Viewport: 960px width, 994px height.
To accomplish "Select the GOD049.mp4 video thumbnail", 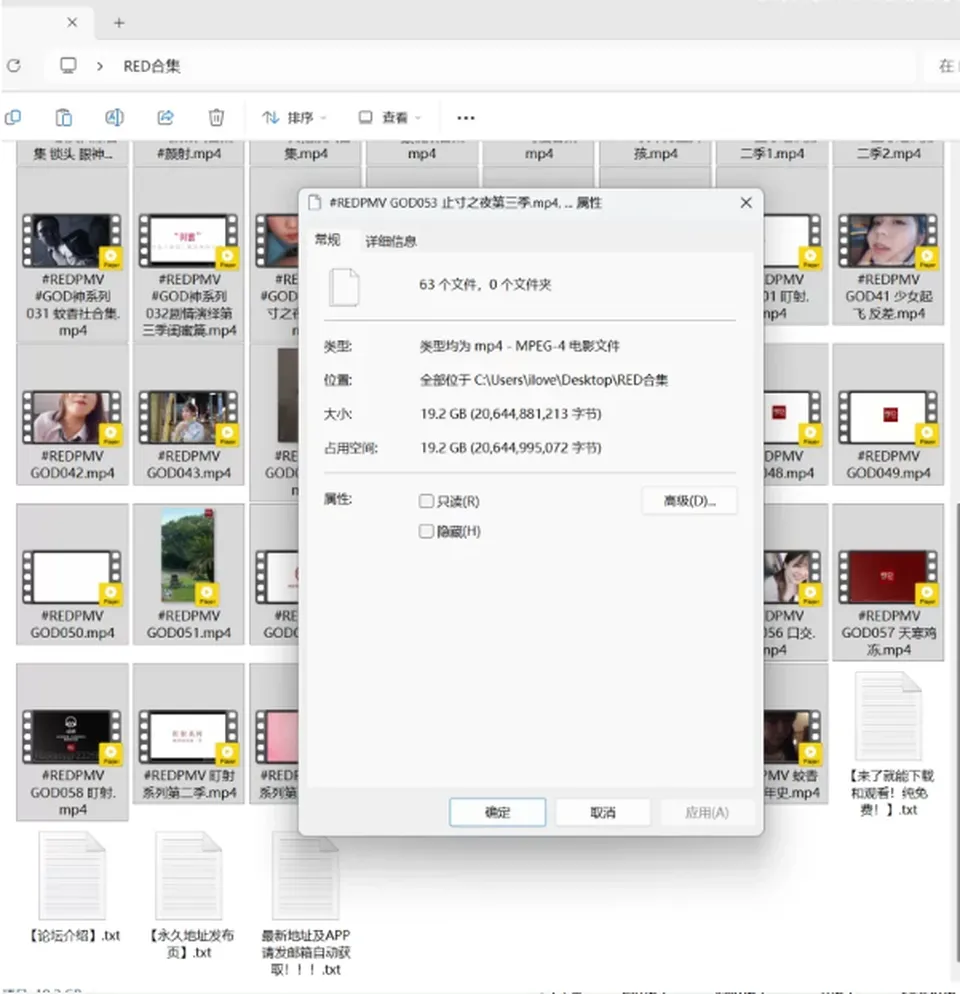I will pyautogui.click(x=888, y=417).
